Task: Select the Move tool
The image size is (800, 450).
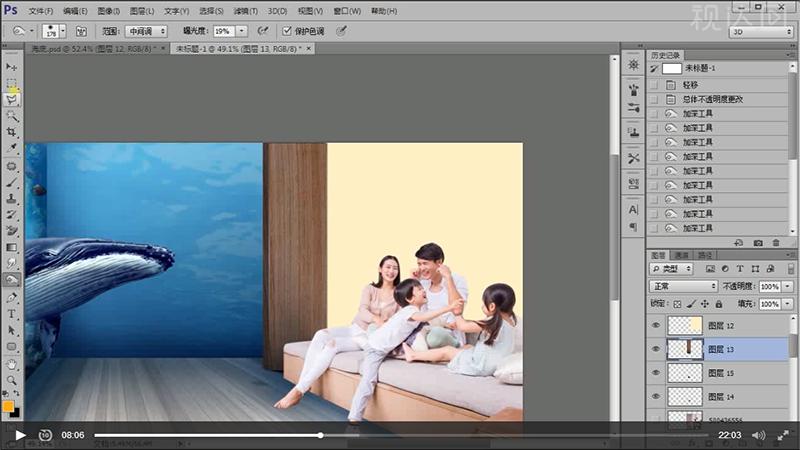Action: pos(11,67)
